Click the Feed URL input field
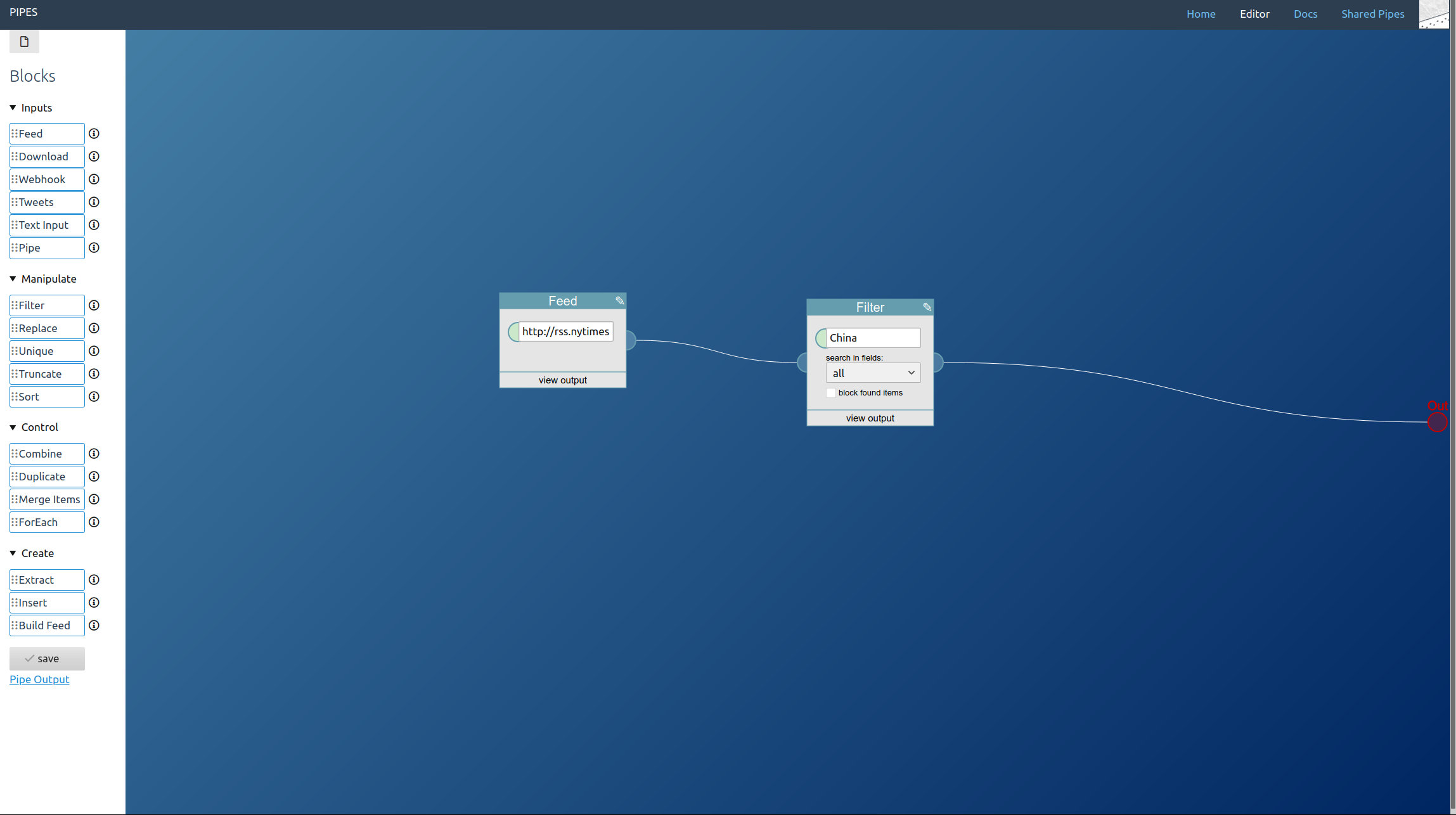This screenshot has width=1456, height=815. point(566,331)
